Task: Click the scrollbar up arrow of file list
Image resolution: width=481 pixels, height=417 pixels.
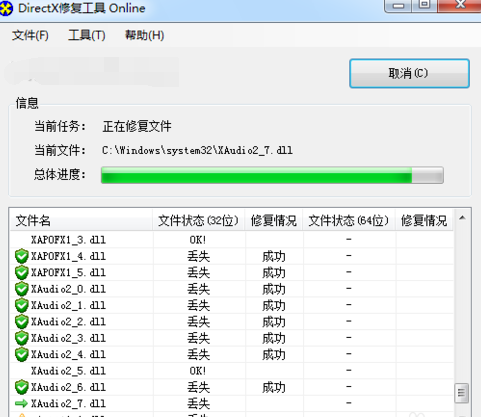Action: tap(462, 218)
